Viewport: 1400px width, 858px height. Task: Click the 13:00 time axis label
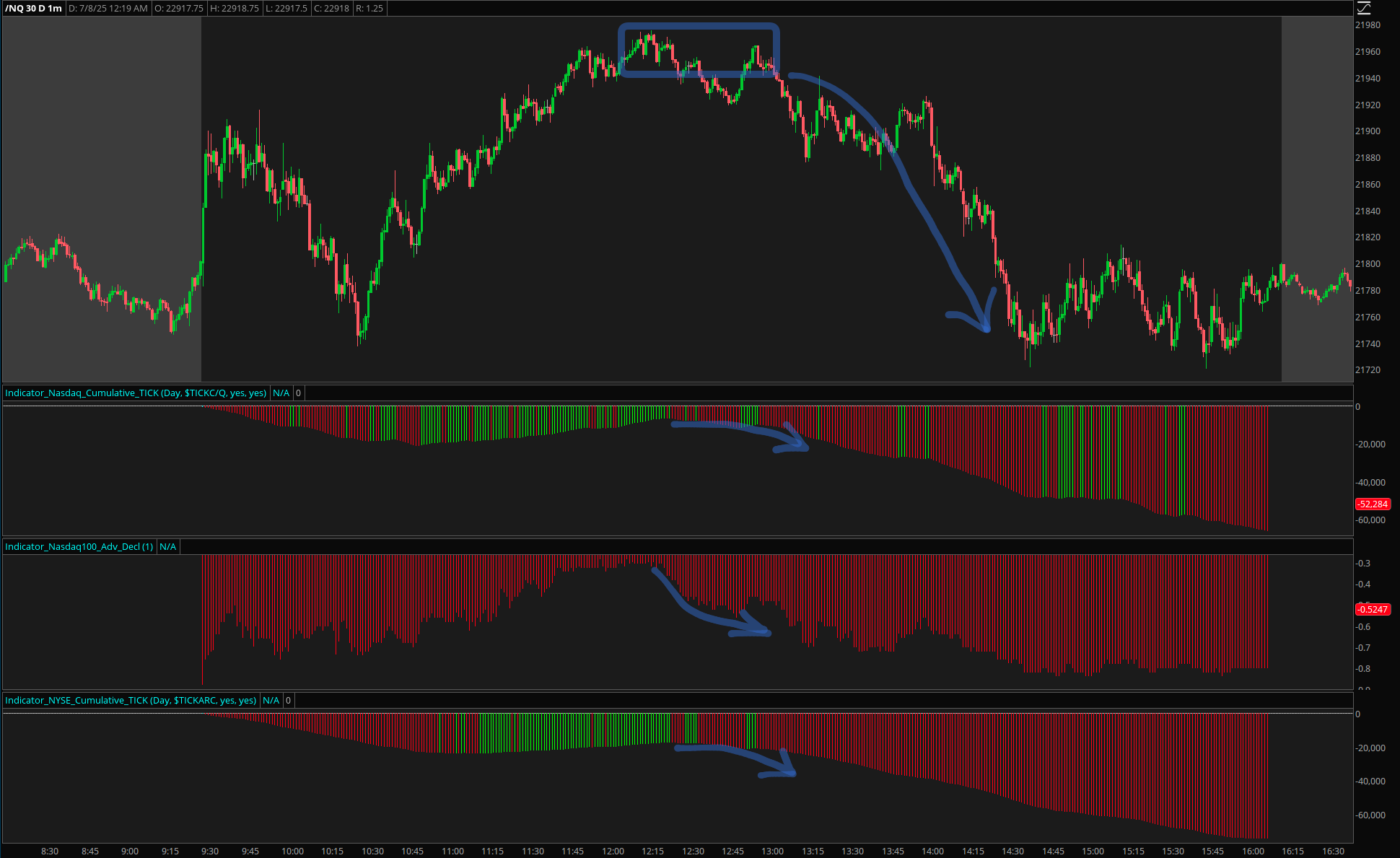point(772,852)
